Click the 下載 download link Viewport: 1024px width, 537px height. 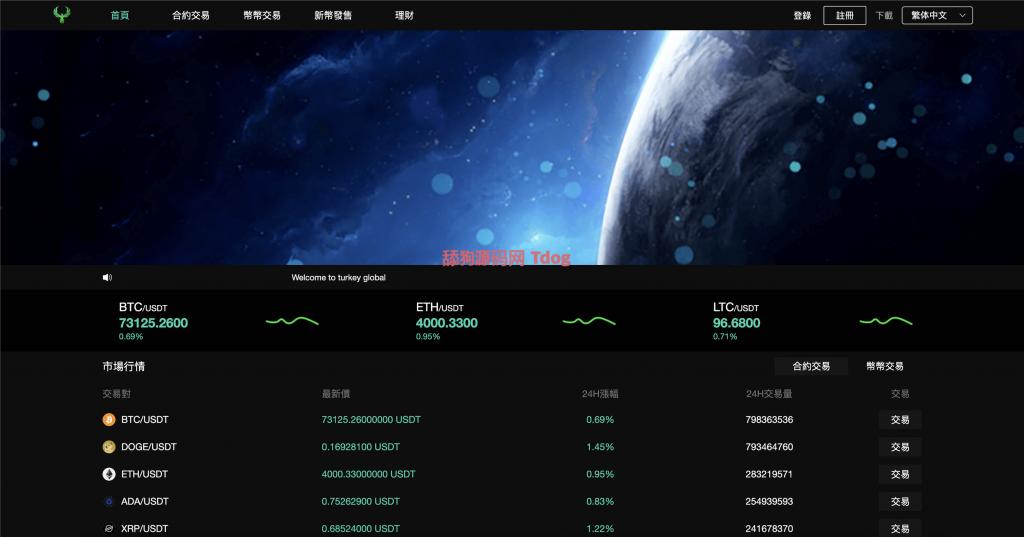point(884,16)
